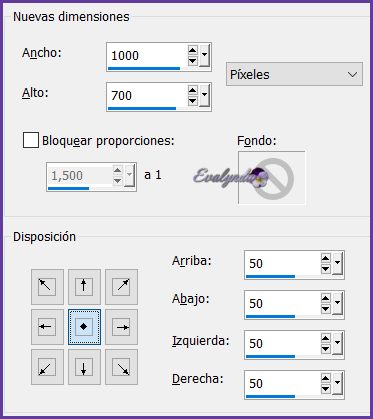The image size is (373, 419).
Task: Select left-center placement arrow
Action: [x=47, y=327]
